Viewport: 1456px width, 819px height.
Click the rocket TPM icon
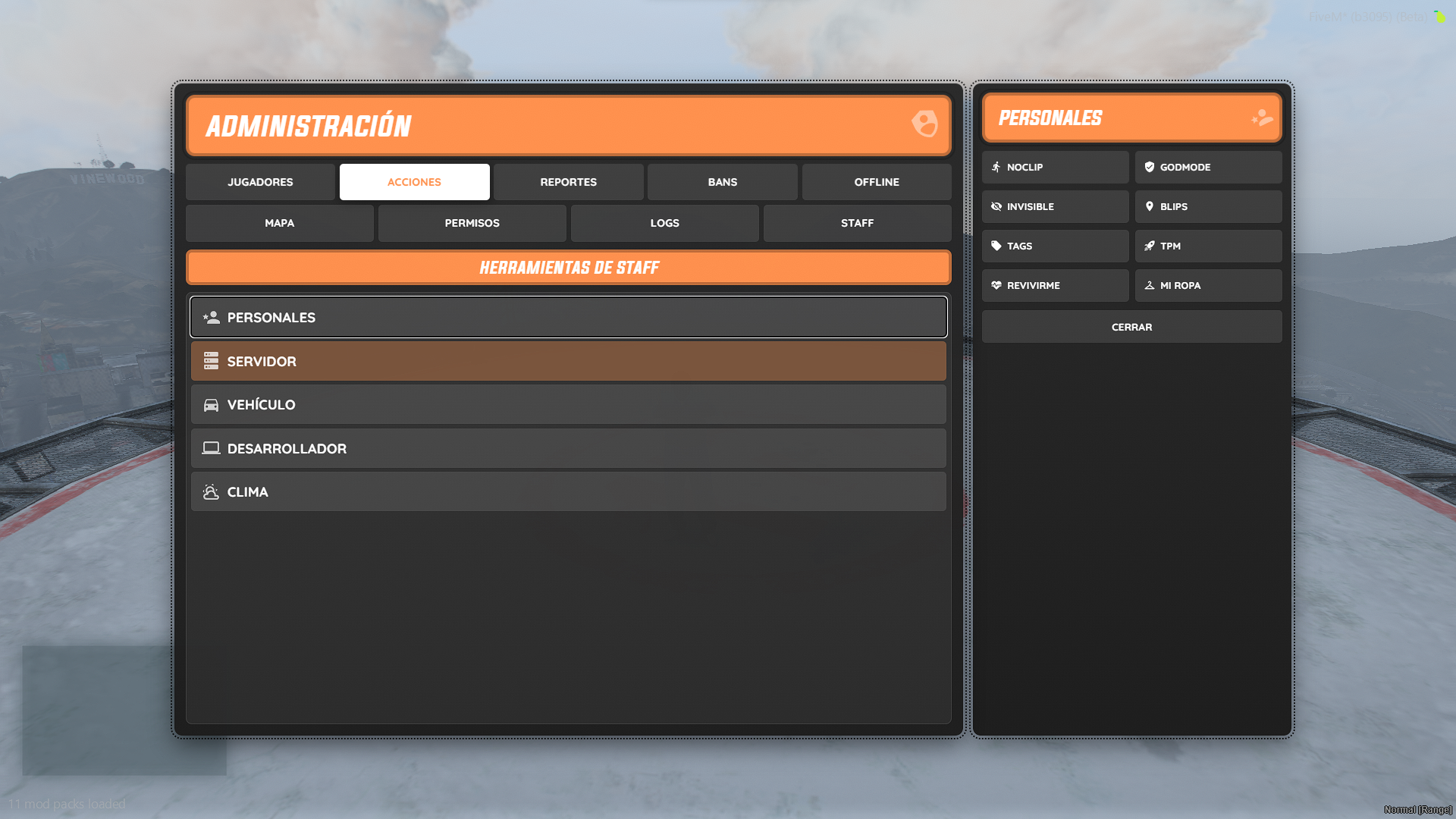1150,246
